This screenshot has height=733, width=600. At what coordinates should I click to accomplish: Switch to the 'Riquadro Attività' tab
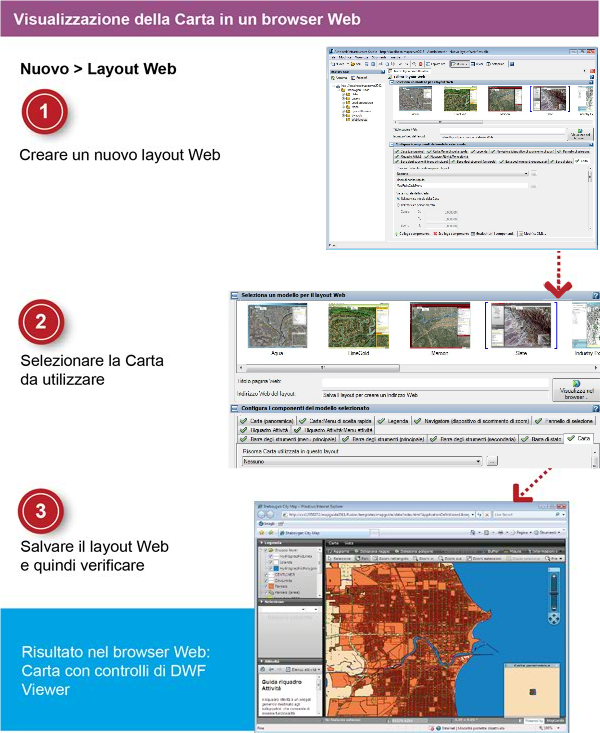pos(265,430)
